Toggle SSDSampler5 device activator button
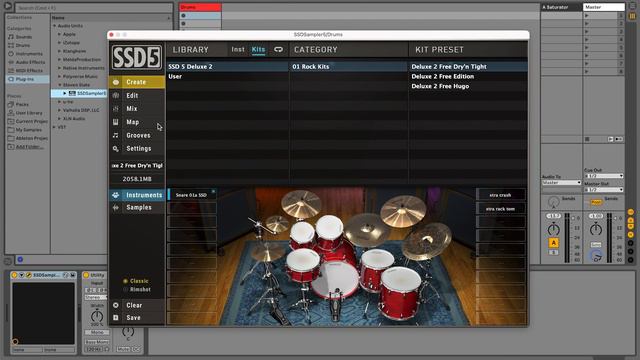The image size is (640, 360). click(14, 275)
